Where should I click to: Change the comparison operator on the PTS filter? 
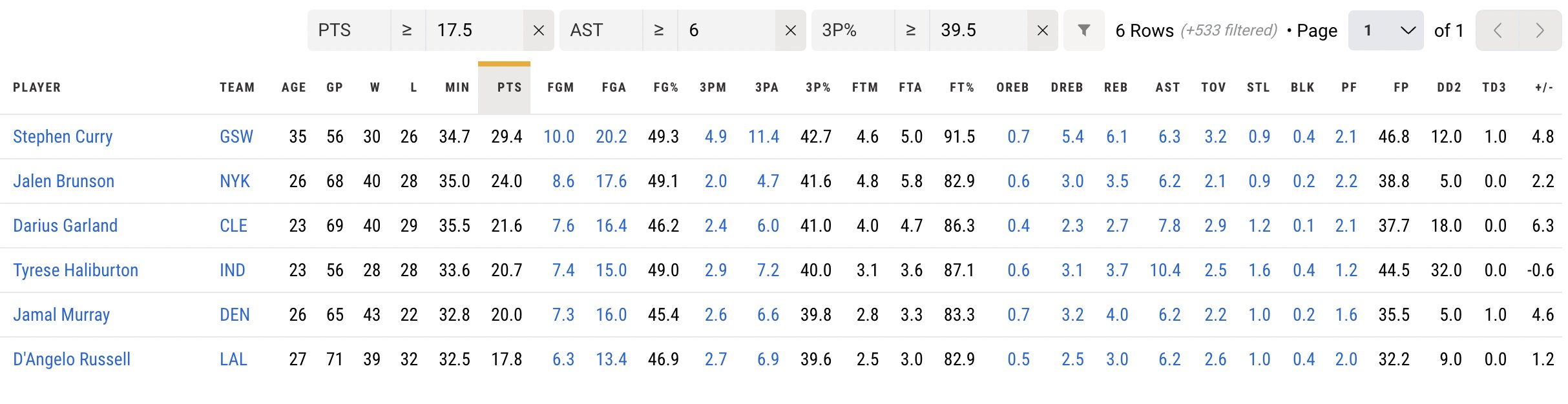(x=408, y=30)
